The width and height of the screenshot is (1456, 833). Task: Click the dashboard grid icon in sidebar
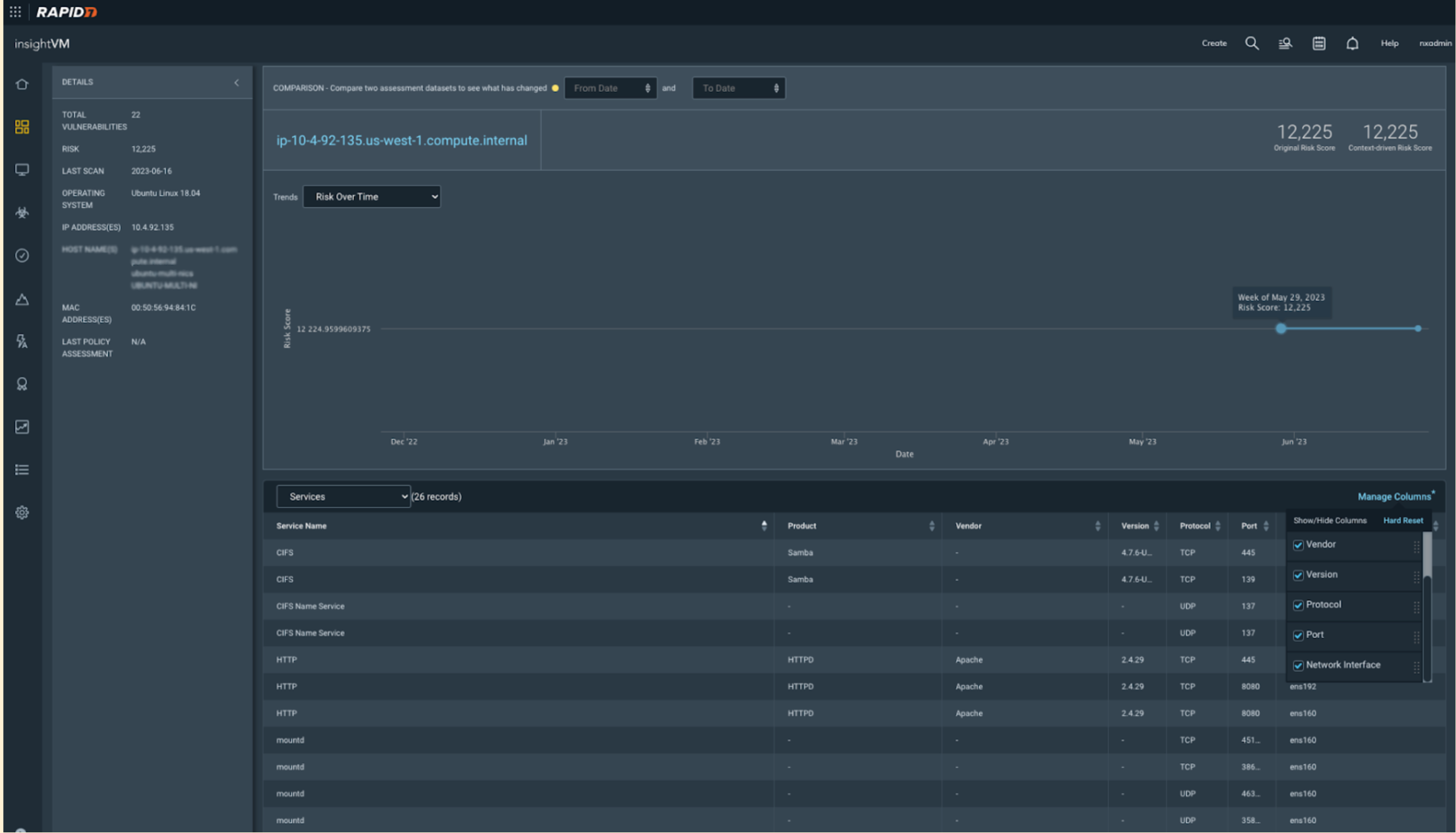22,127
